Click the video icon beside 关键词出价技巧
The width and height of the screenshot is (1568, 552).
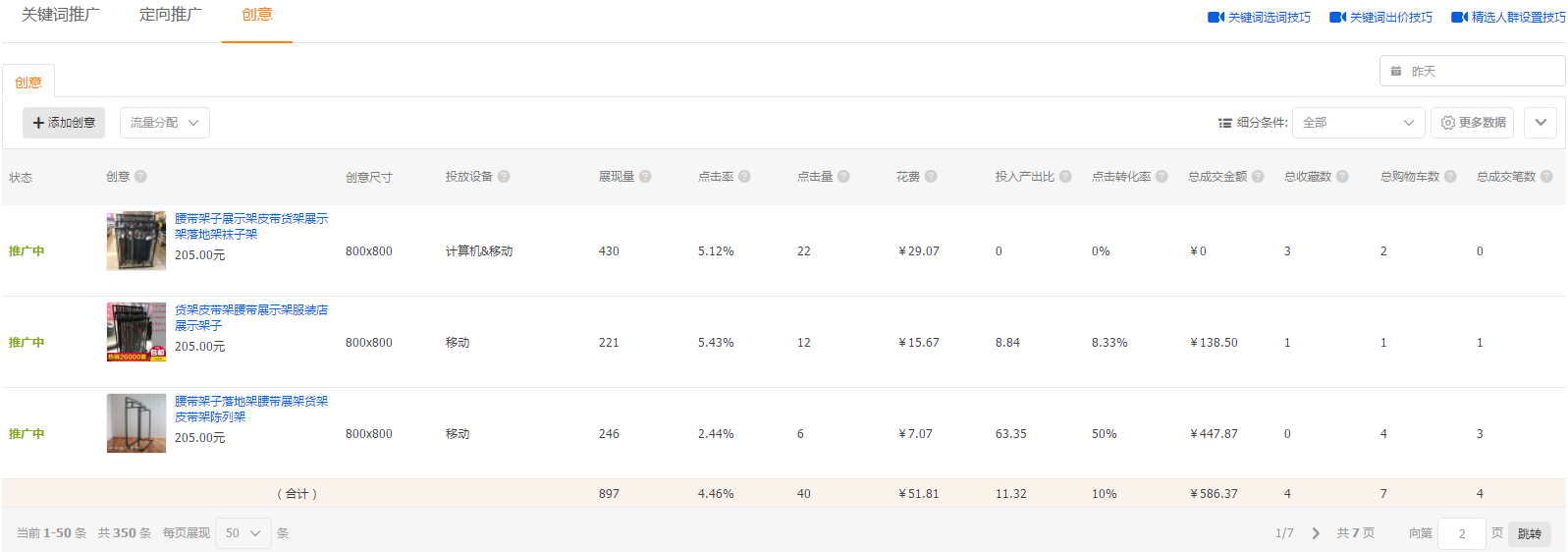pos(1337,18)
